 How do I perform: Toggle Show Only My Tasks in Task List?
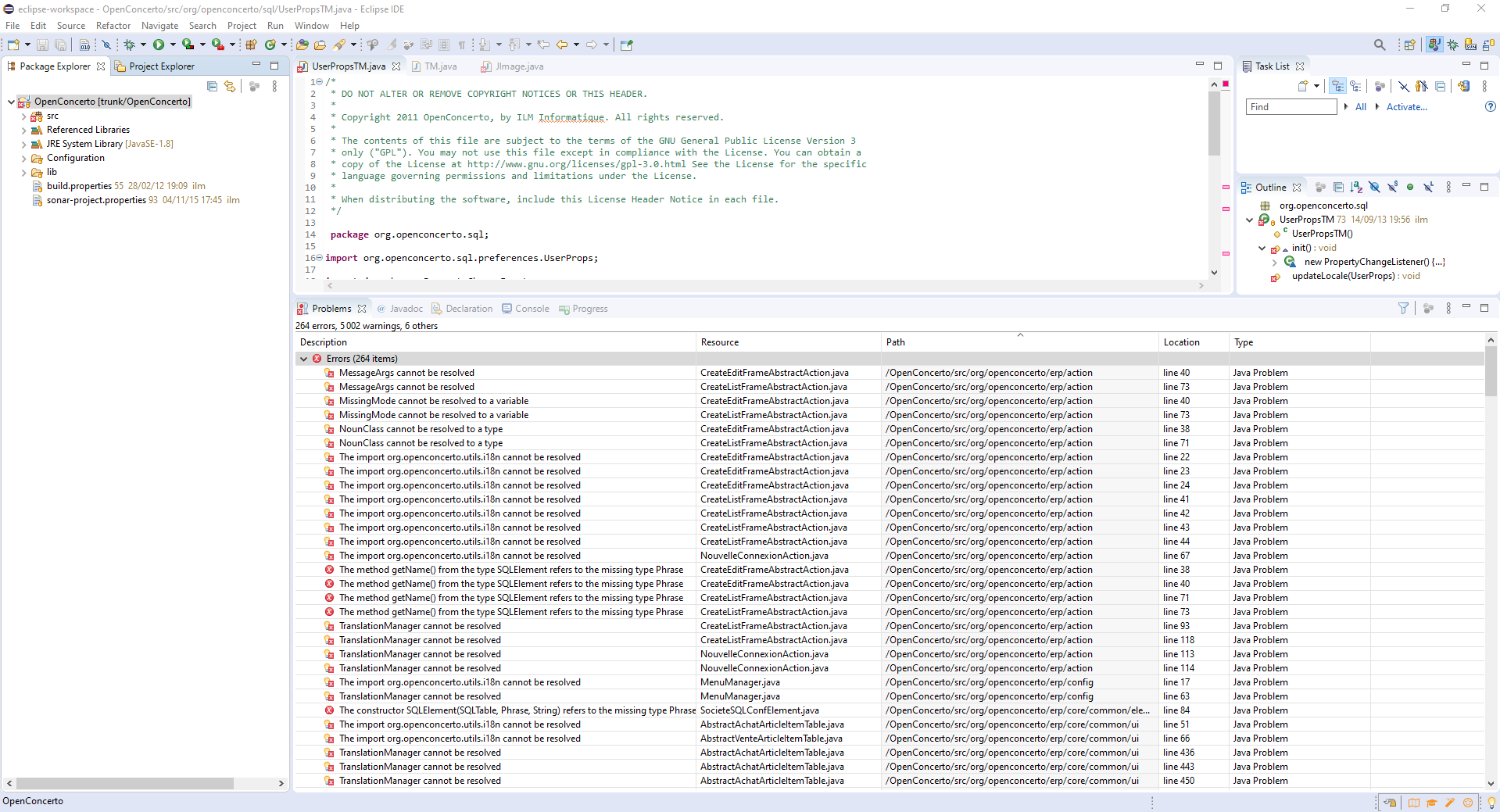point(1422,86)
